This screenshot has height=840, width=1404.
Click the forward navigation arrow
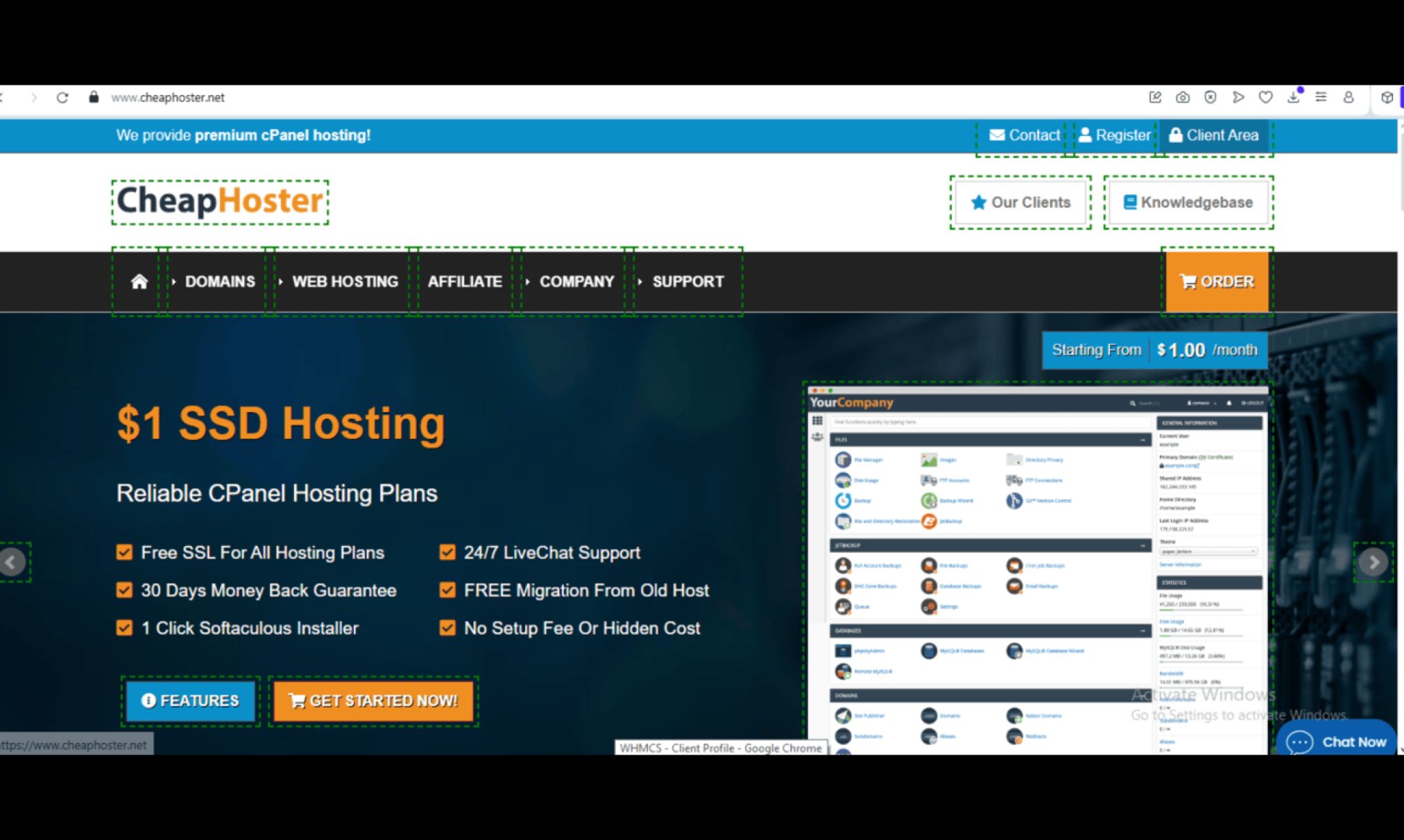(33, 97)
